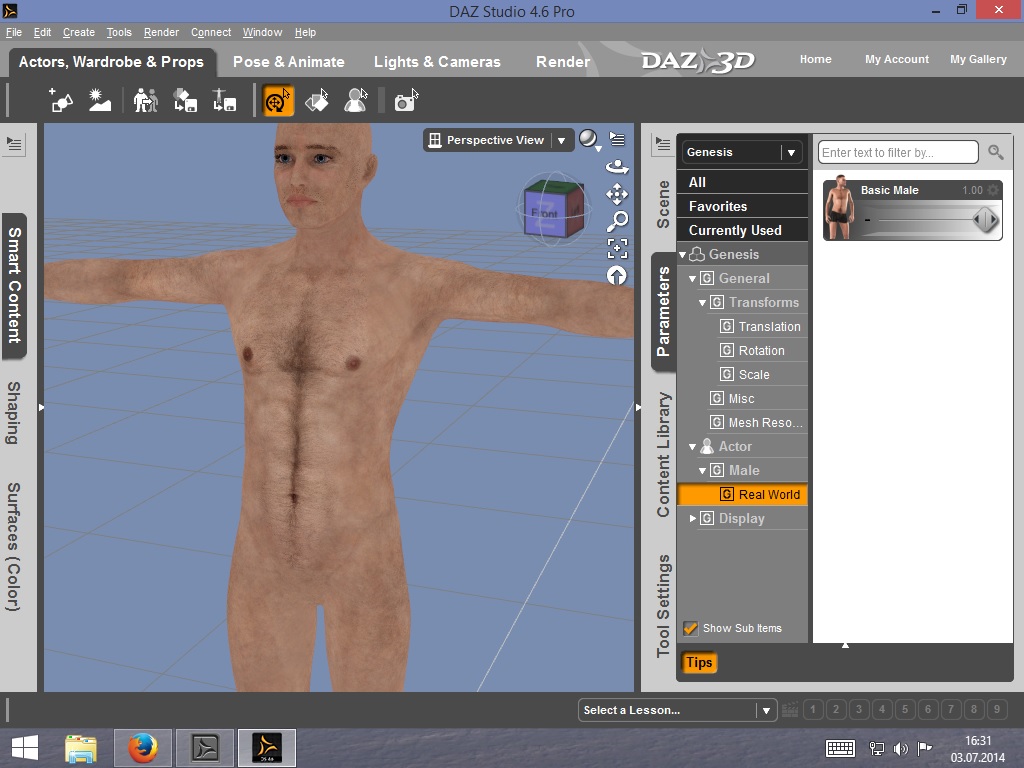Select the Region Navigator figure tool

356,101
